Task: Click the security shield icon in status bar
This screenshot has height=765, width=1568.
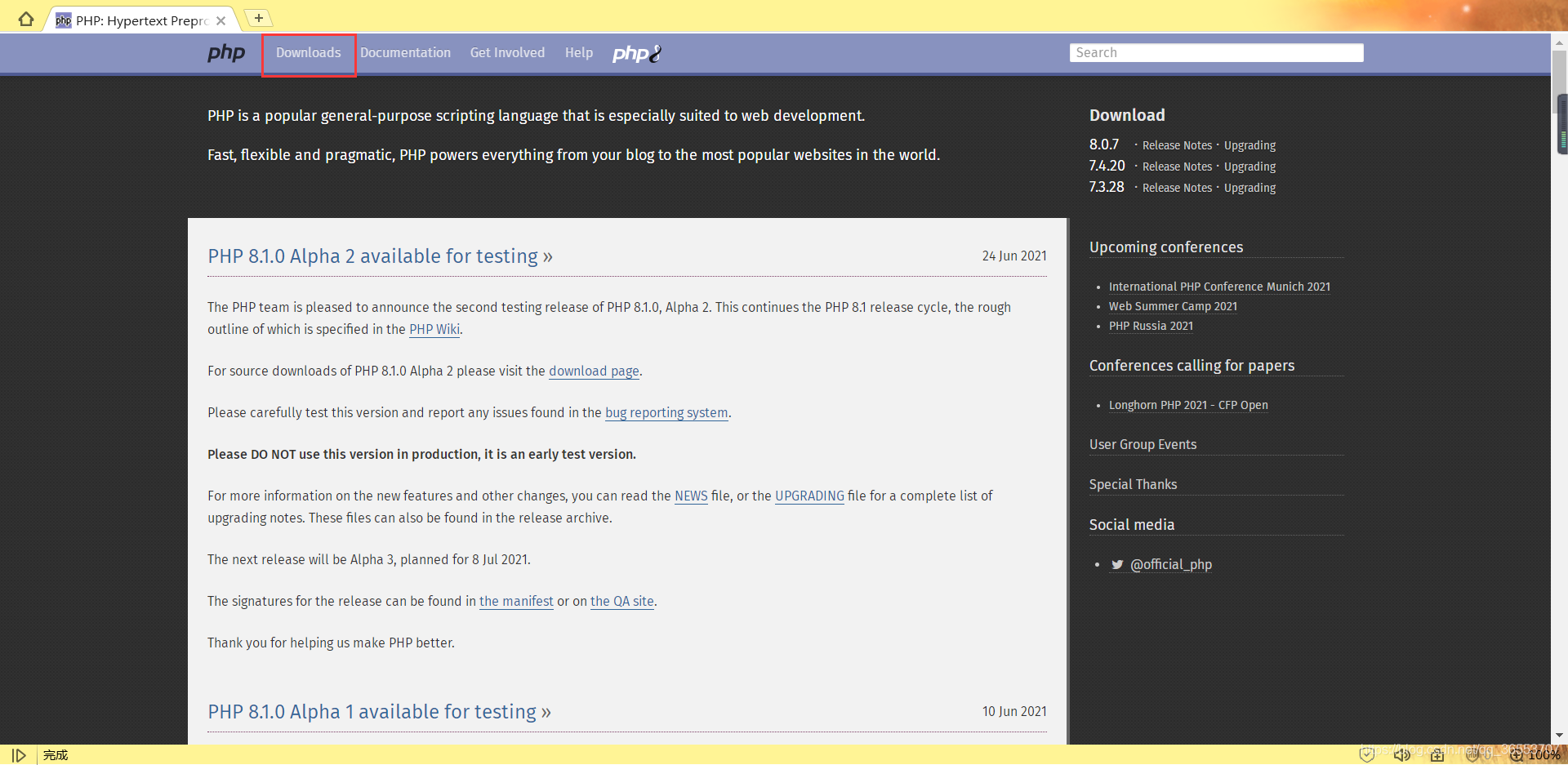Action: (1366, 755)
